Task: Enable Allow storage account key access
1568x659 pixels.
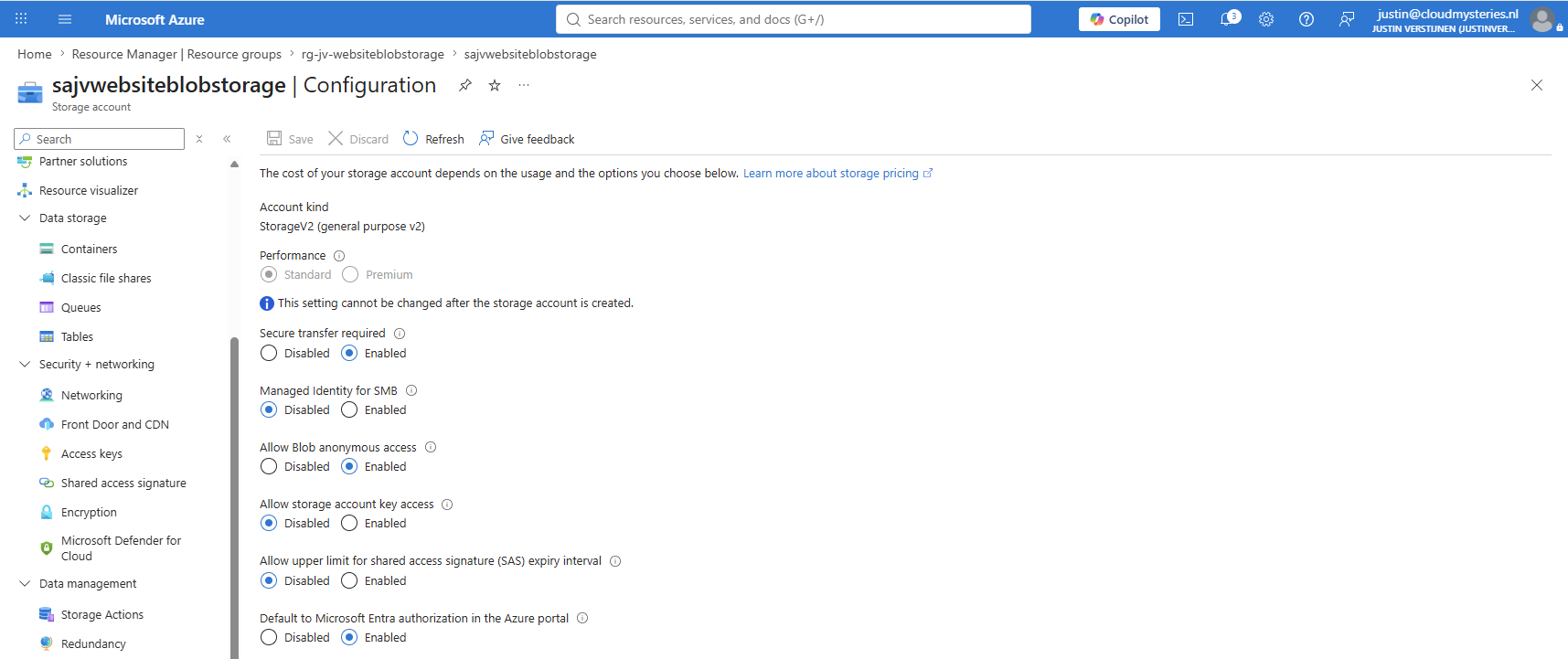Action: point(349,523)
